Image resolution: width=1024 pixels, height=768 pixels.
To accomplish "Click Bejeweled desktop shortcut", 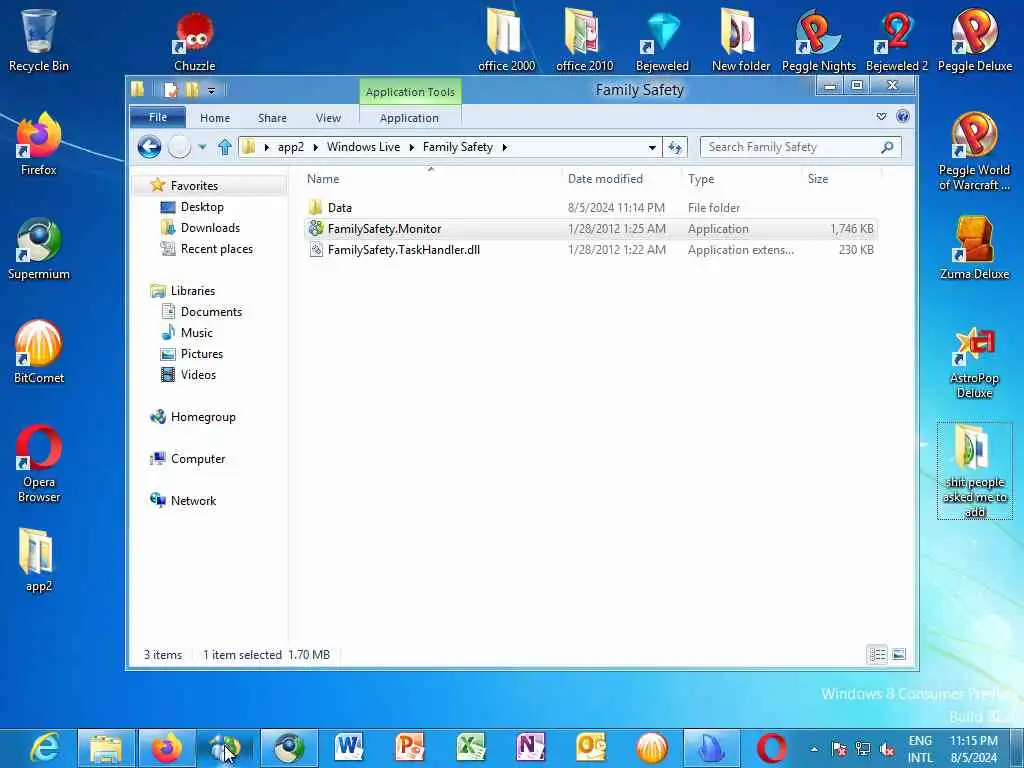I will (x=662, y=41).
